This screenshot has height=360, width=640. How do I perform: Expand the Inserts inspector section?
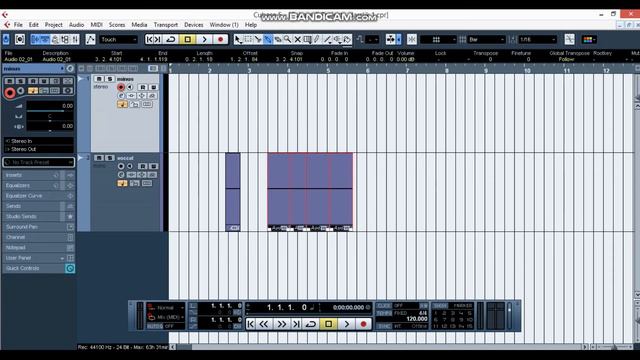coord(39,175)
